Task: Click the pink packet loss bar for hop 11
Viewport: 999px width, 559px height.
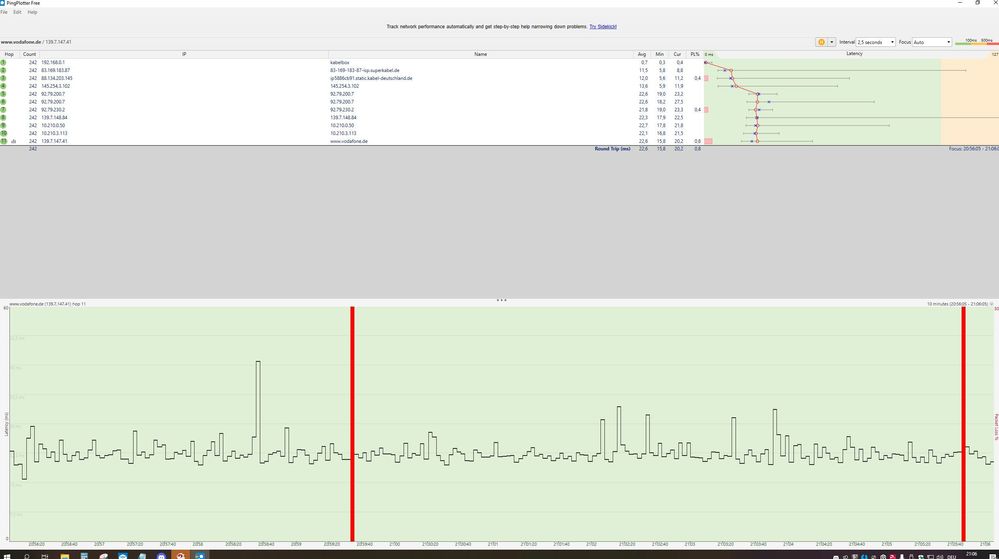Action: (x=708, y=142)
